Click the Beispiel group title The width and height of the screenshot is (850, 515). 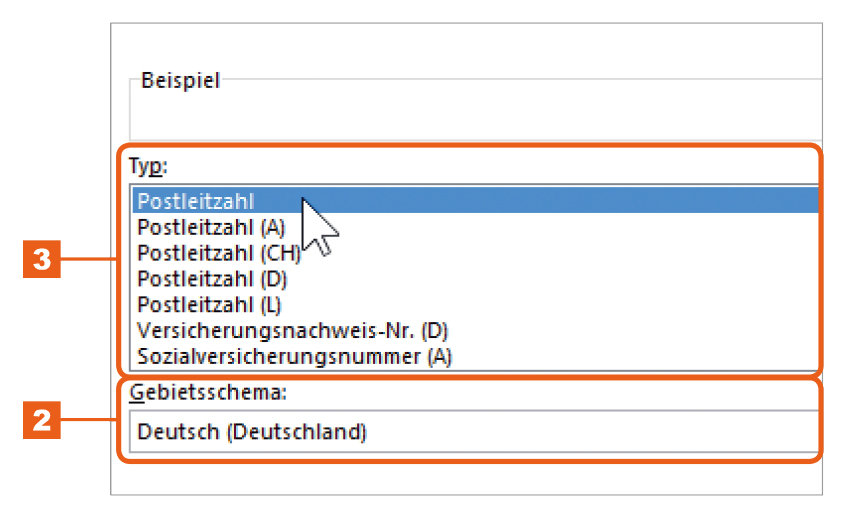[181, 81]
